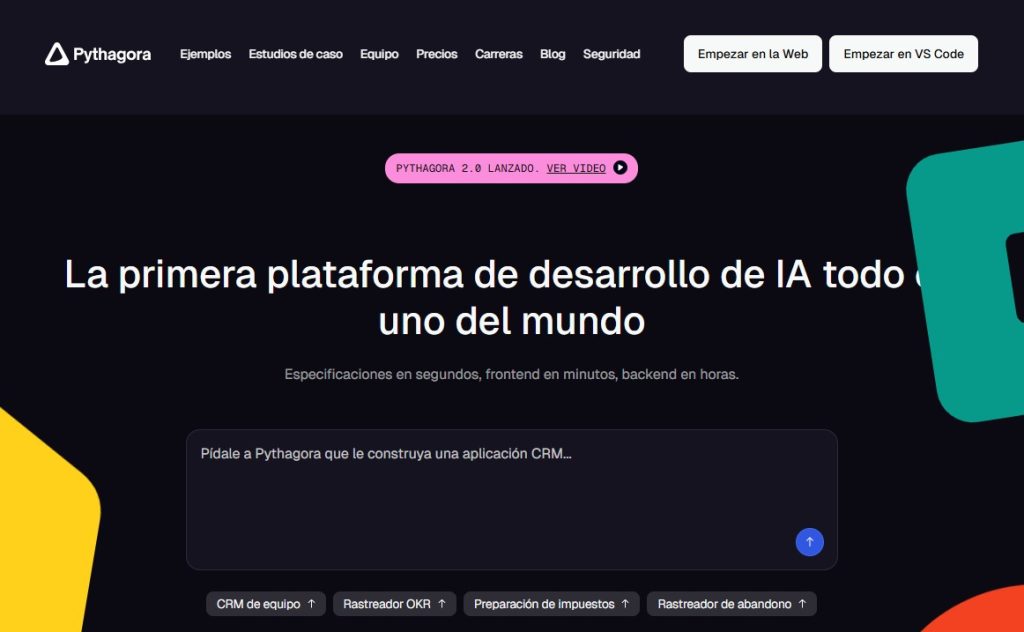Click the arrow on Preparación de impuestos chip
This screenshot has width=1024, height=632.
pos(625,604)
